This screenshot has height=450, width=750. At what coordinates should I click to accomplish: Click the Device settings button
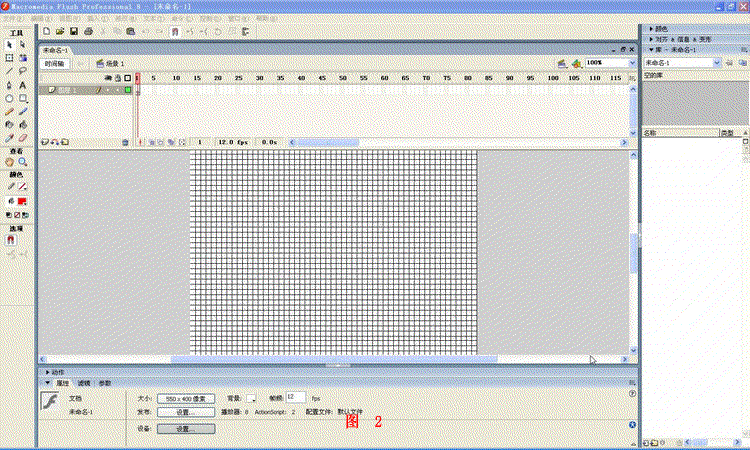click(x=186, y=429)
